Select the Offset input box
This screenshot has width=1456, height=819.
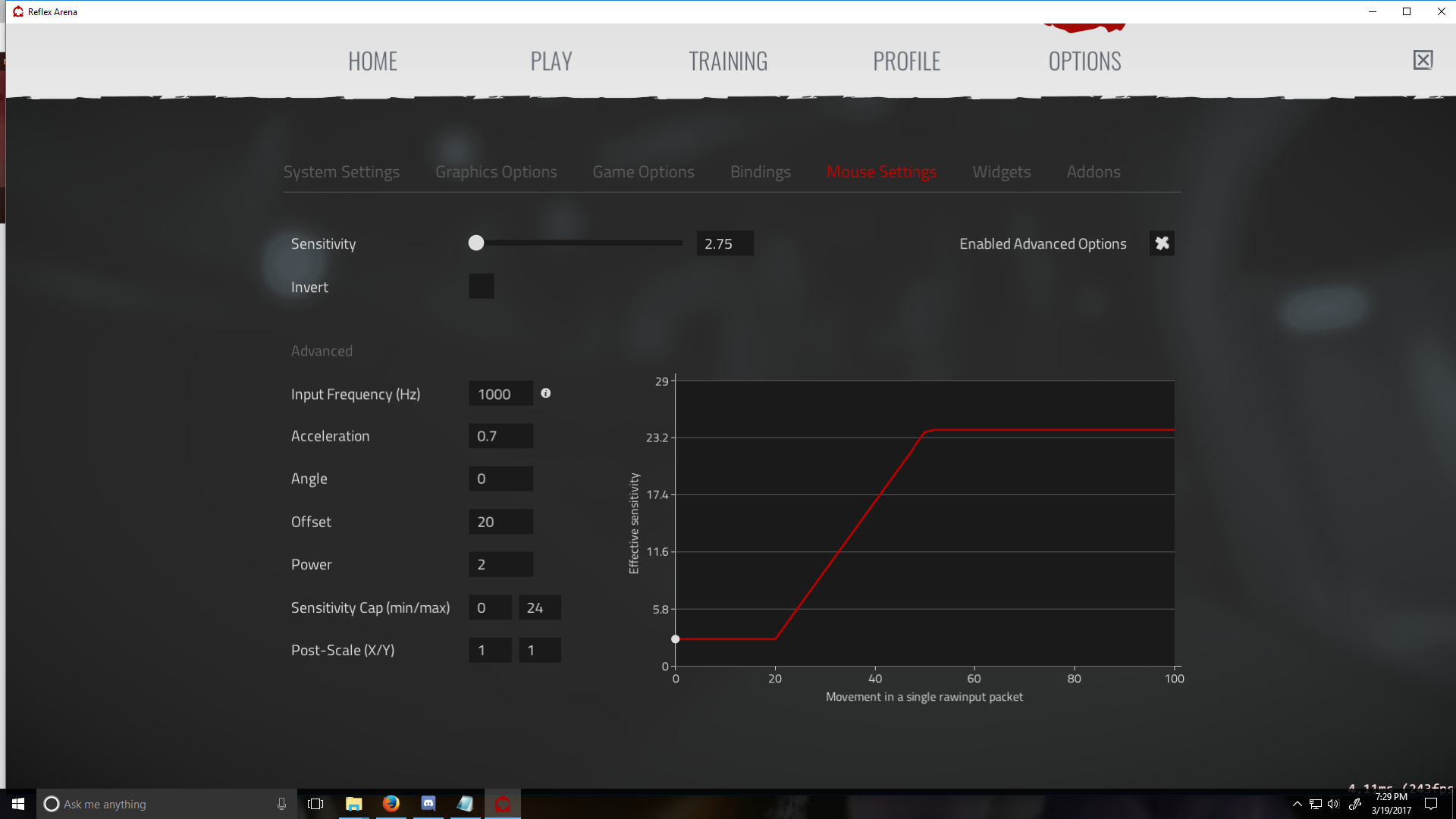500,521
